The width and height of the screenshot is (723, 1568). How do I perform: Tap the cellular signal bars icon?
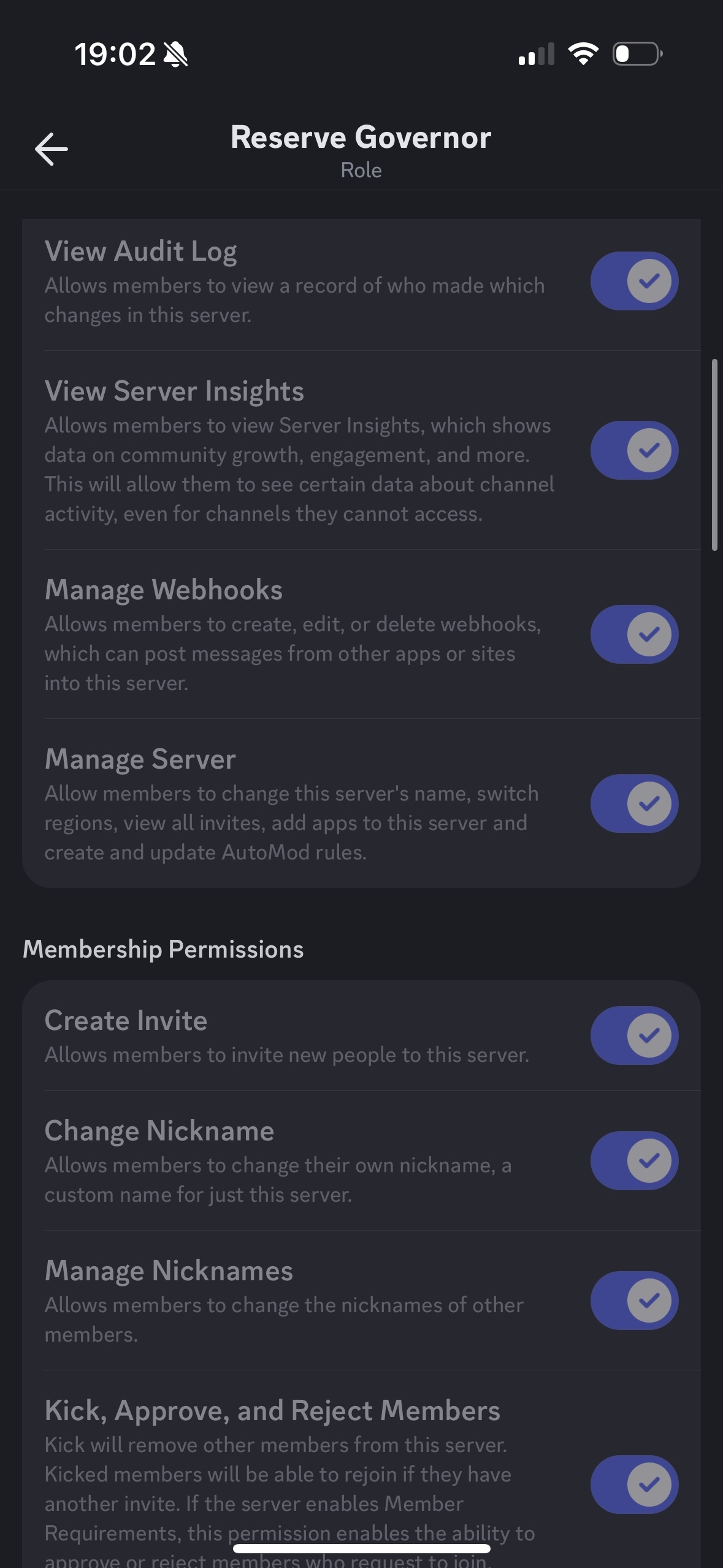point(537,54)
